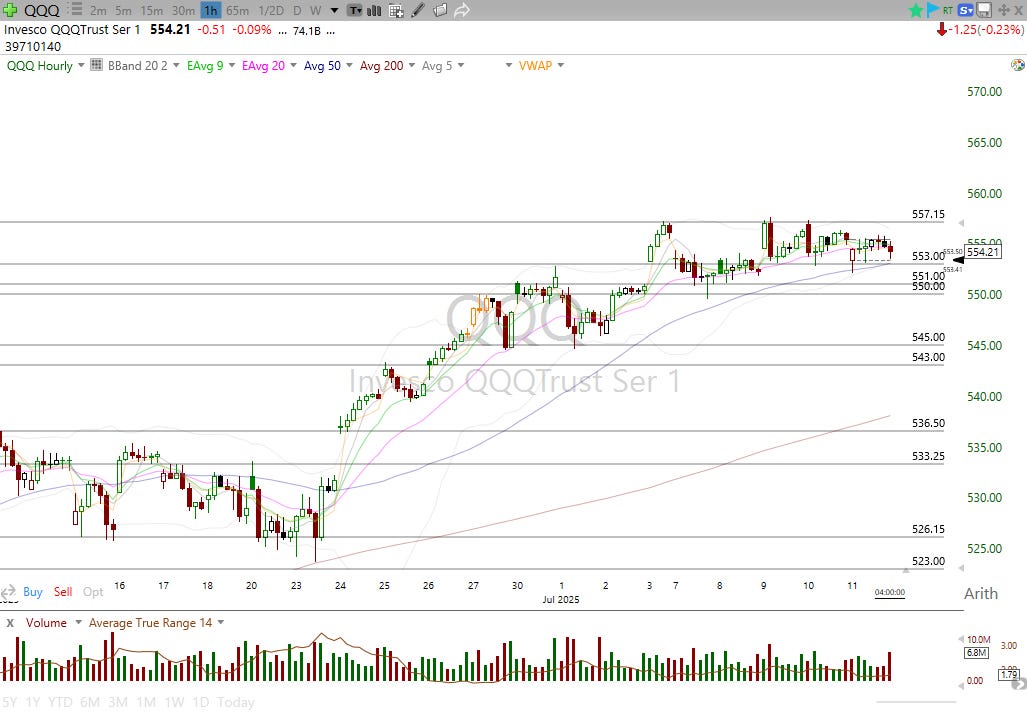Set chart range to 6M
1027x712 pixels.
[x=90, y=702]
